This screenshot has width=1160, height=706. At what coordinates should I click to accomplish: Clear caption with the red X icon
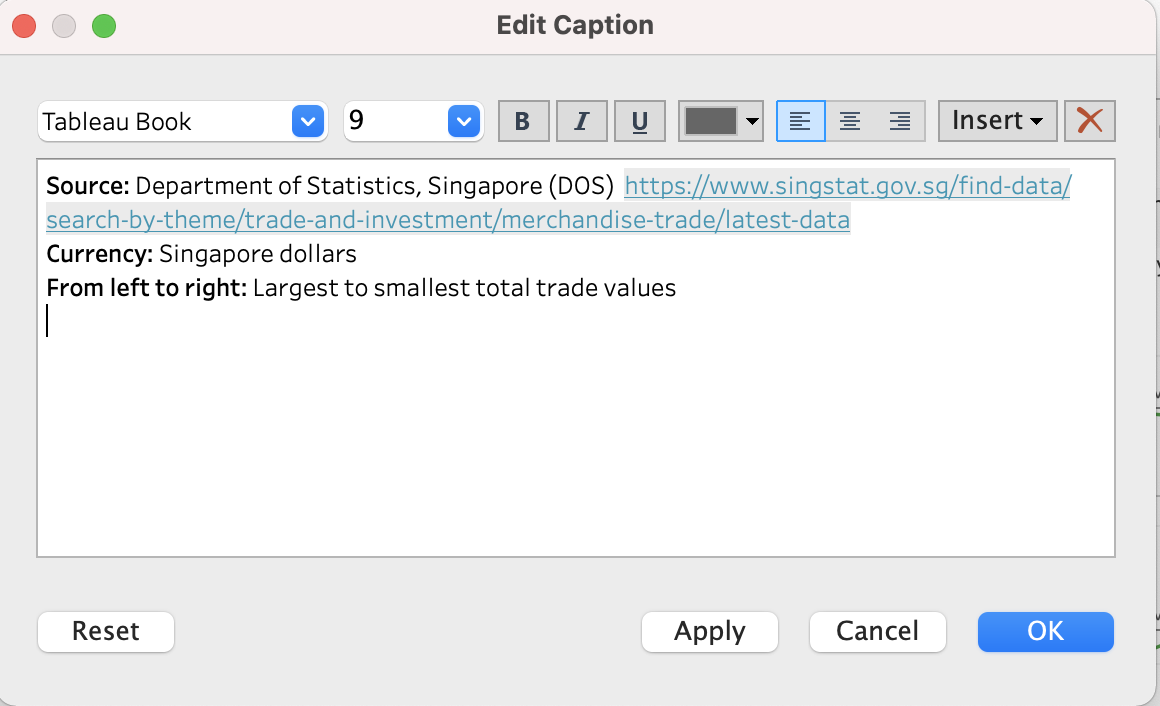[x=1090, y=121]
